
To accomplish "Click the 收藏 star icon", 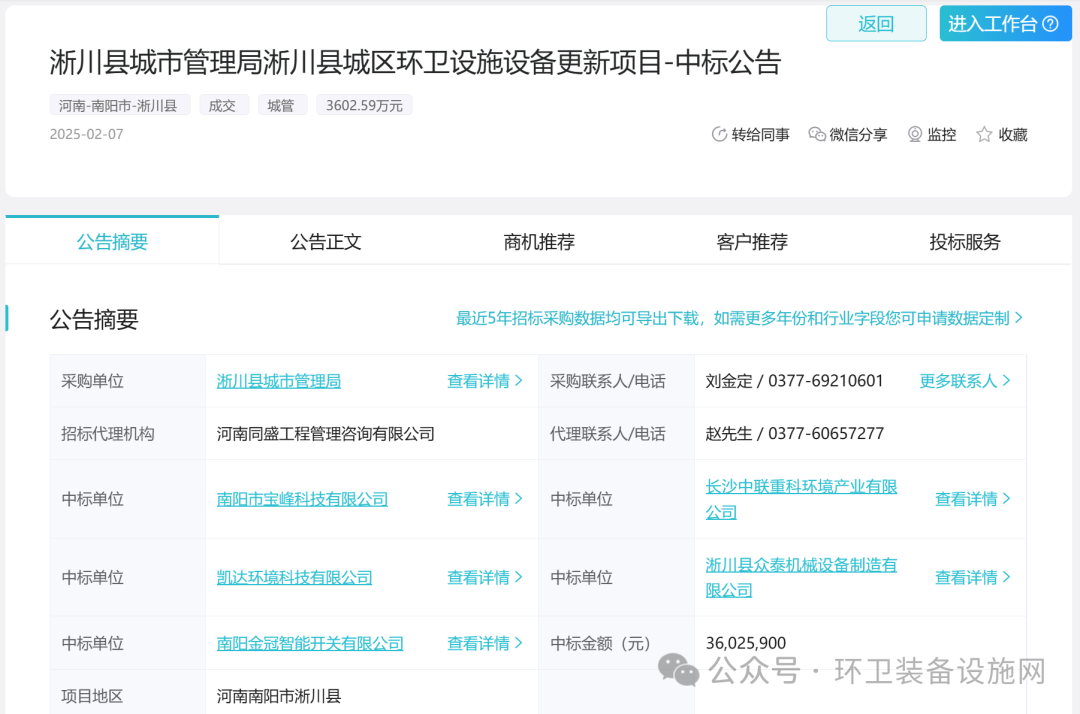I will (984, 134).
